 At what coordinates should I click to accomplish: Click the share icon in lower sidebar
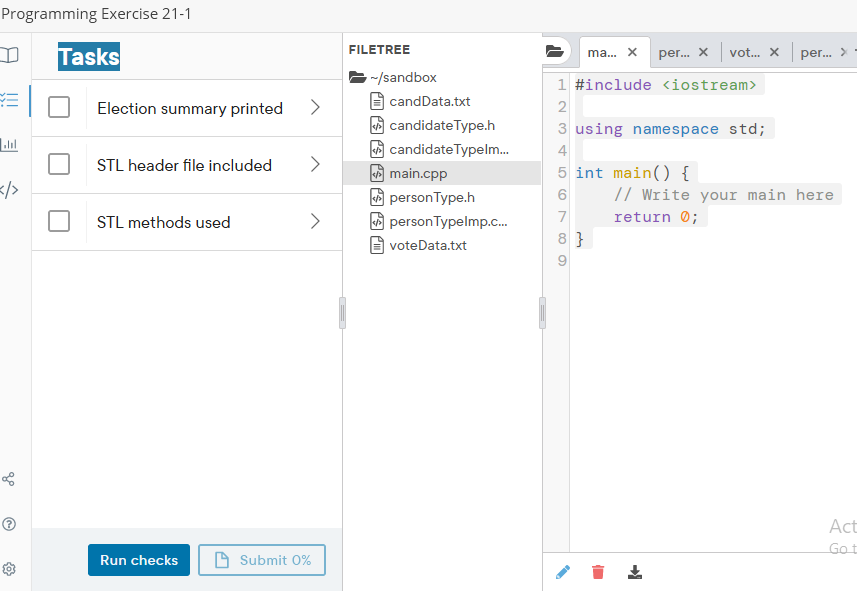(10, 479)
